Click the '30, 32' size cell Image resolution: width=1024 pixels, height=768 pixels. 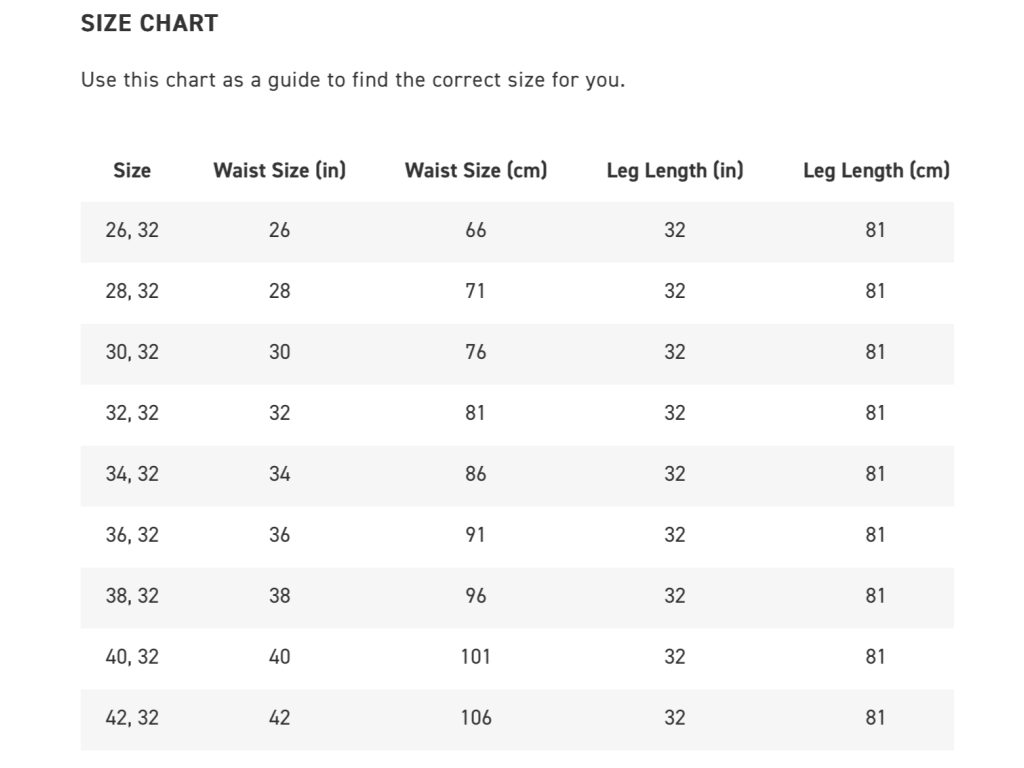132,352
